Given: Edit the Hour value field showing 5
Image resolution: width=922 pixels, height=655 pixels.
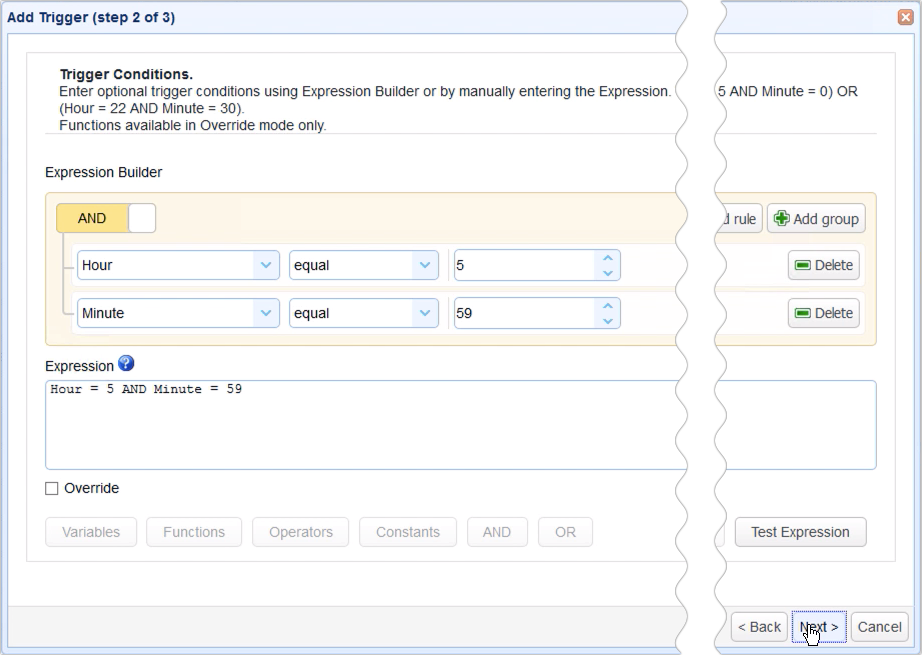Looking at the screenshot, I should [520, 265].
